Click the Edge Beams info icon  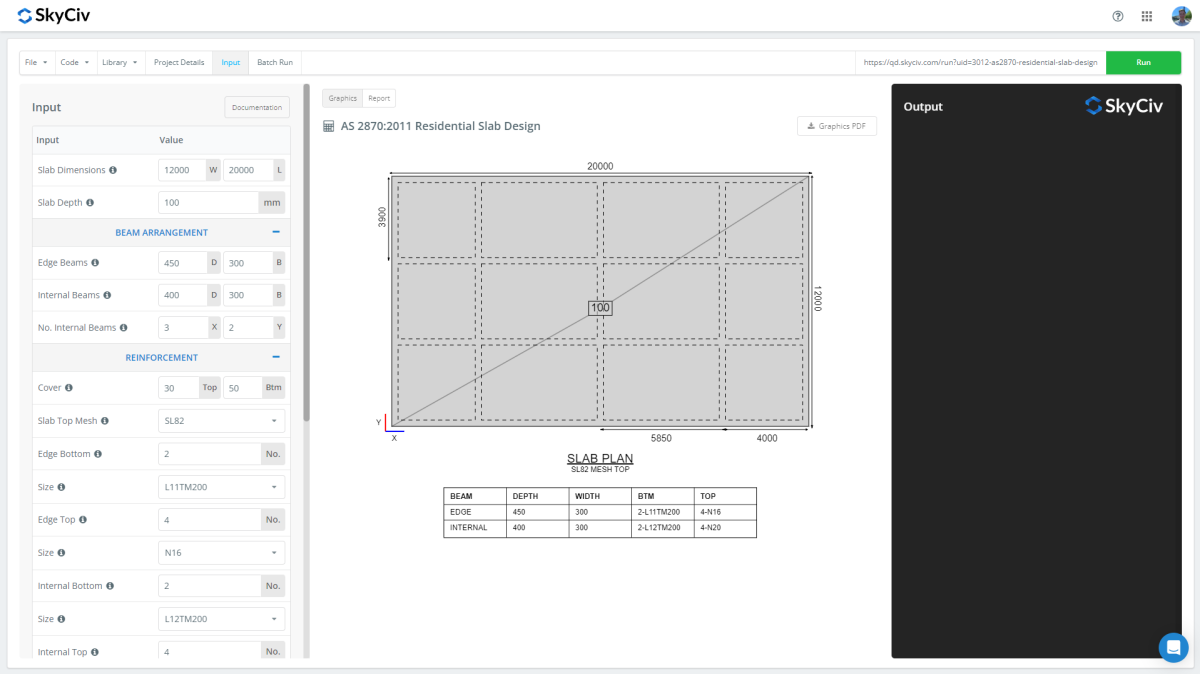tap(94, 262)
